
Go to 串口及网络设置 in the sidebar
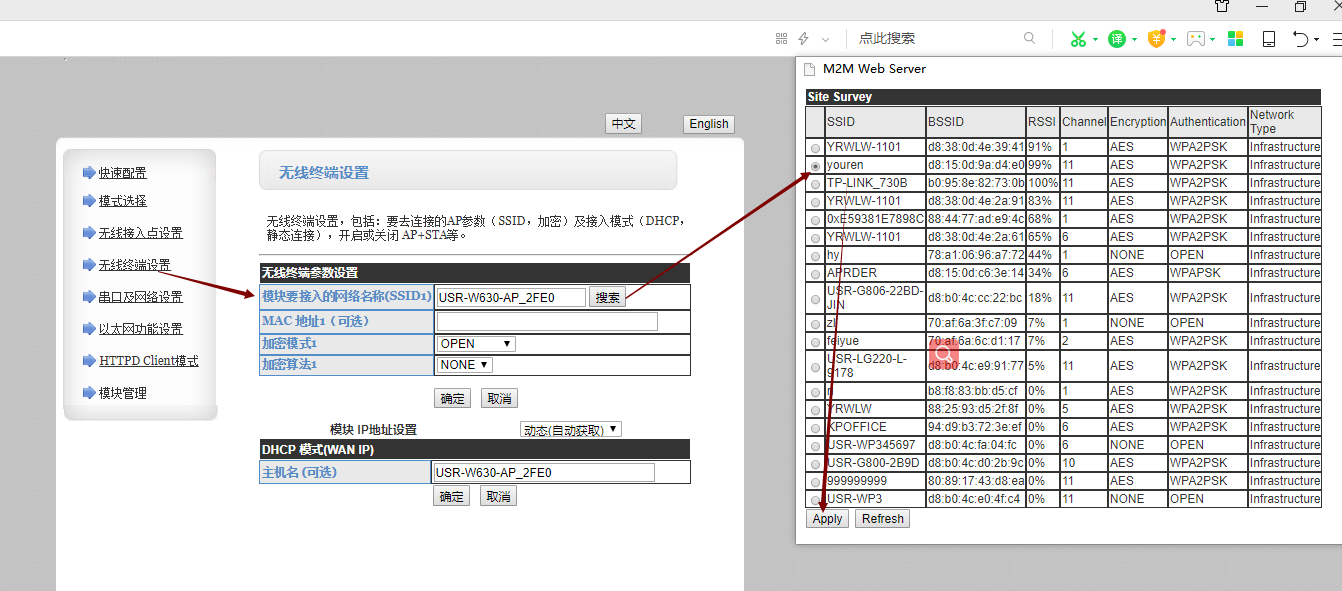tap(140, 297)
